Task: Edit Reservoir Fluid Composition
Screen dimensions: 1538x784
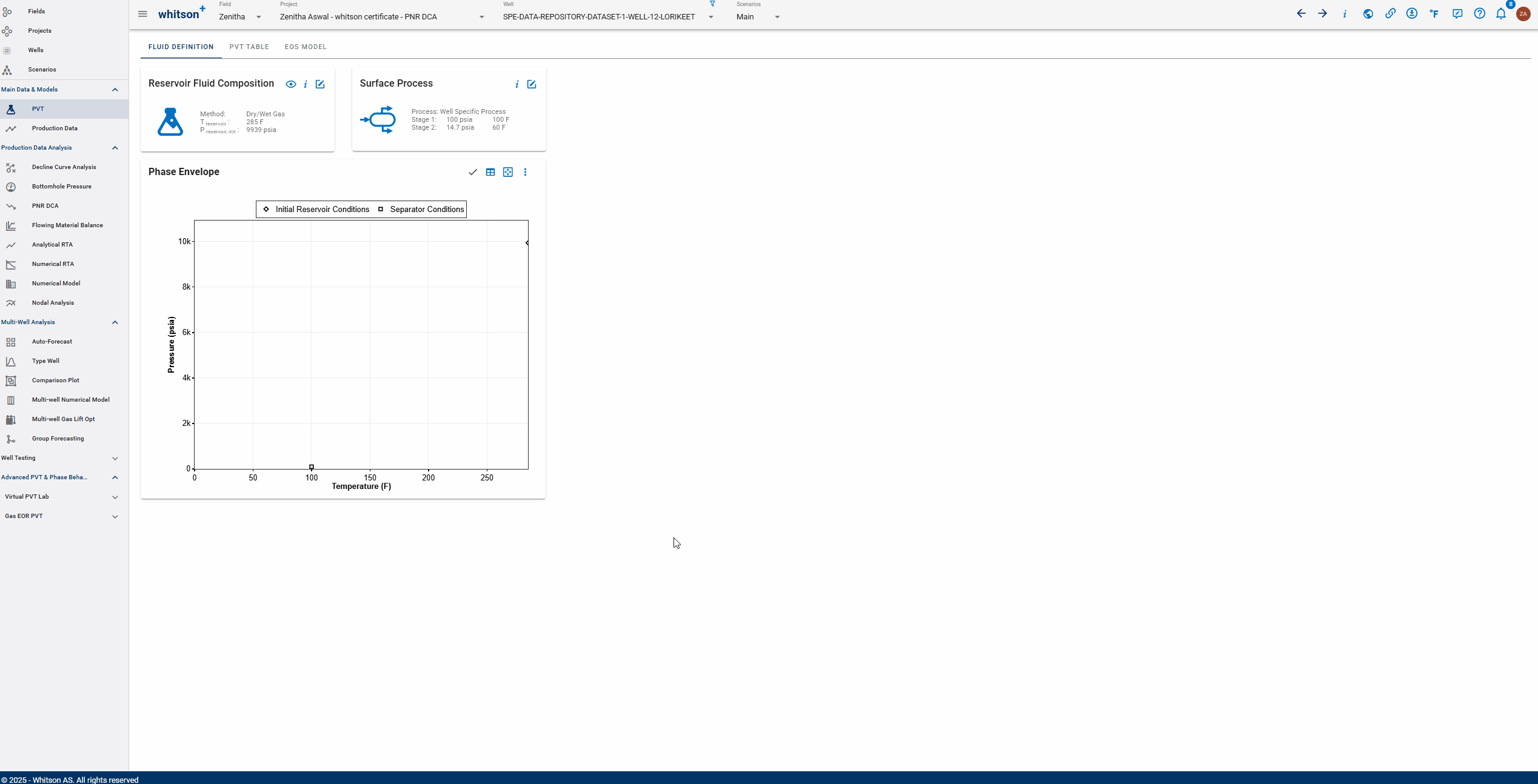Action: pyautogui.click(x=320, y=84)
